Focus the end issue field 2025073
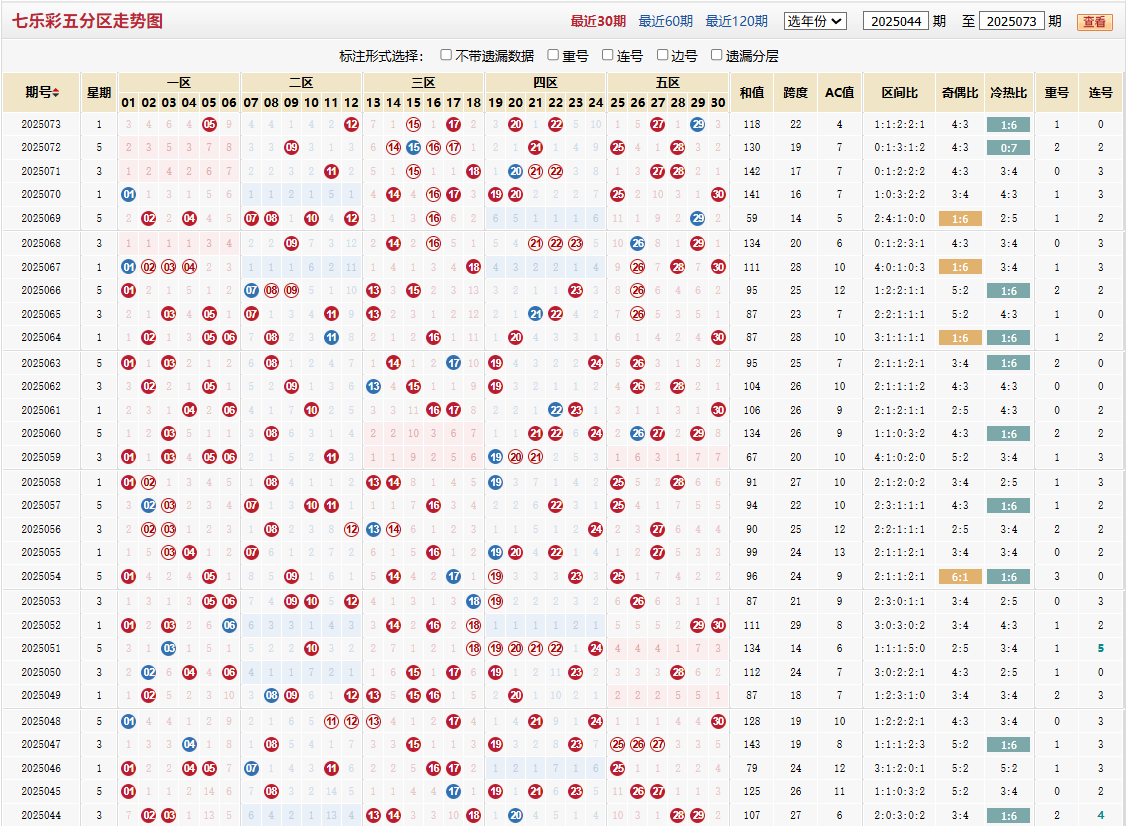The height and width of the screenshot is (826, 1126). [1011, 21]
